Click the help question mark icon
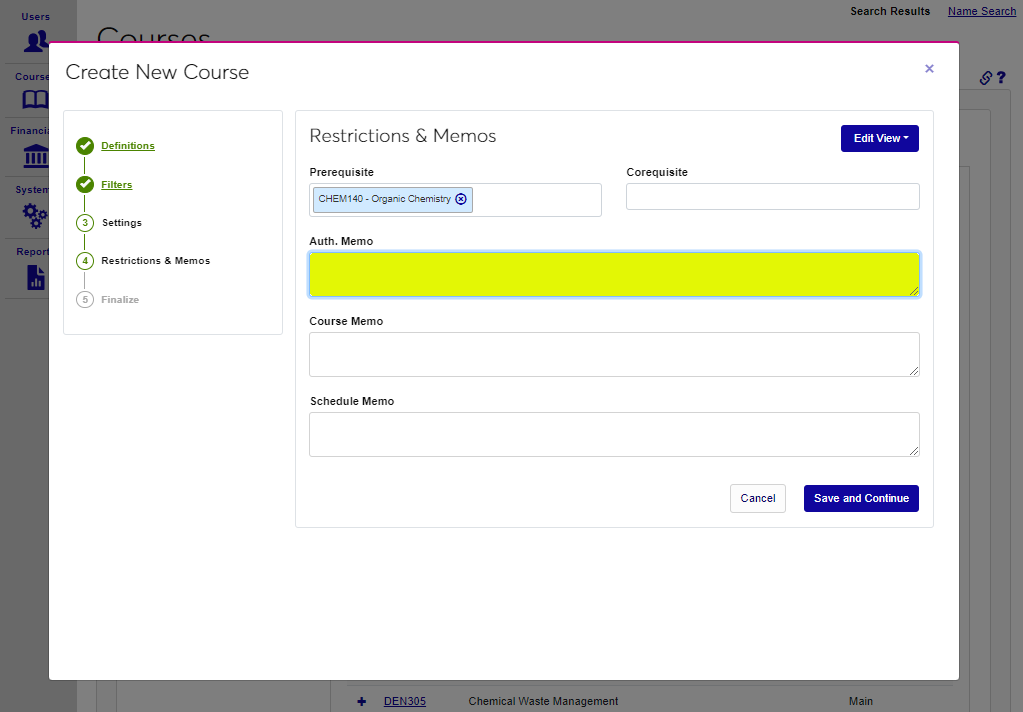The width and height of the screenshot is (1023, 712). [1000, 78]
